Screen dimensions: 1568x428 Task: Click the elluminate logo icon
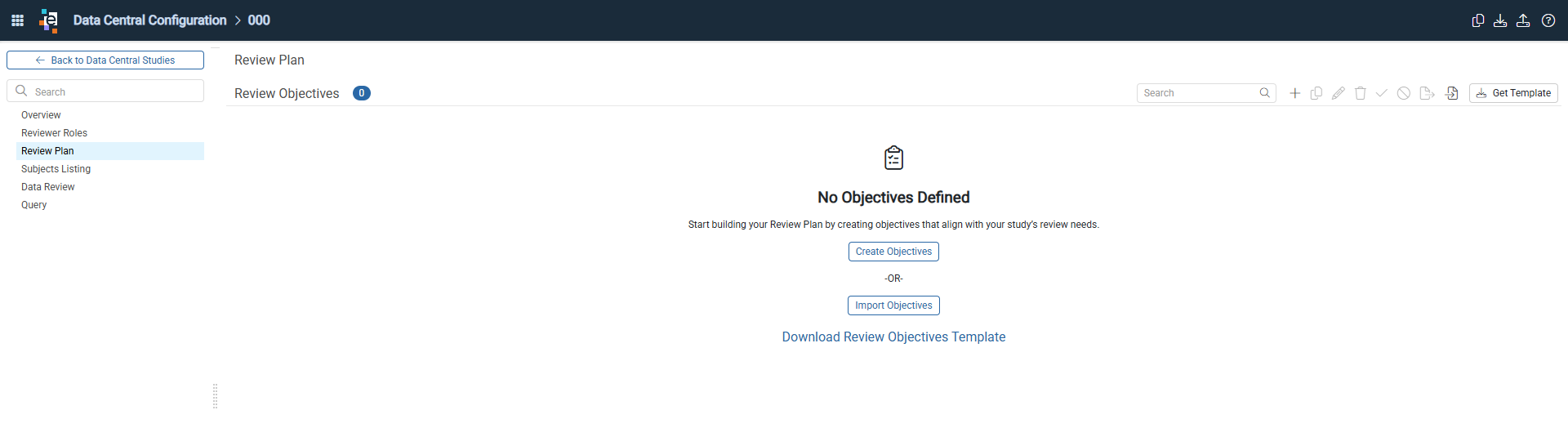(49, 20)
